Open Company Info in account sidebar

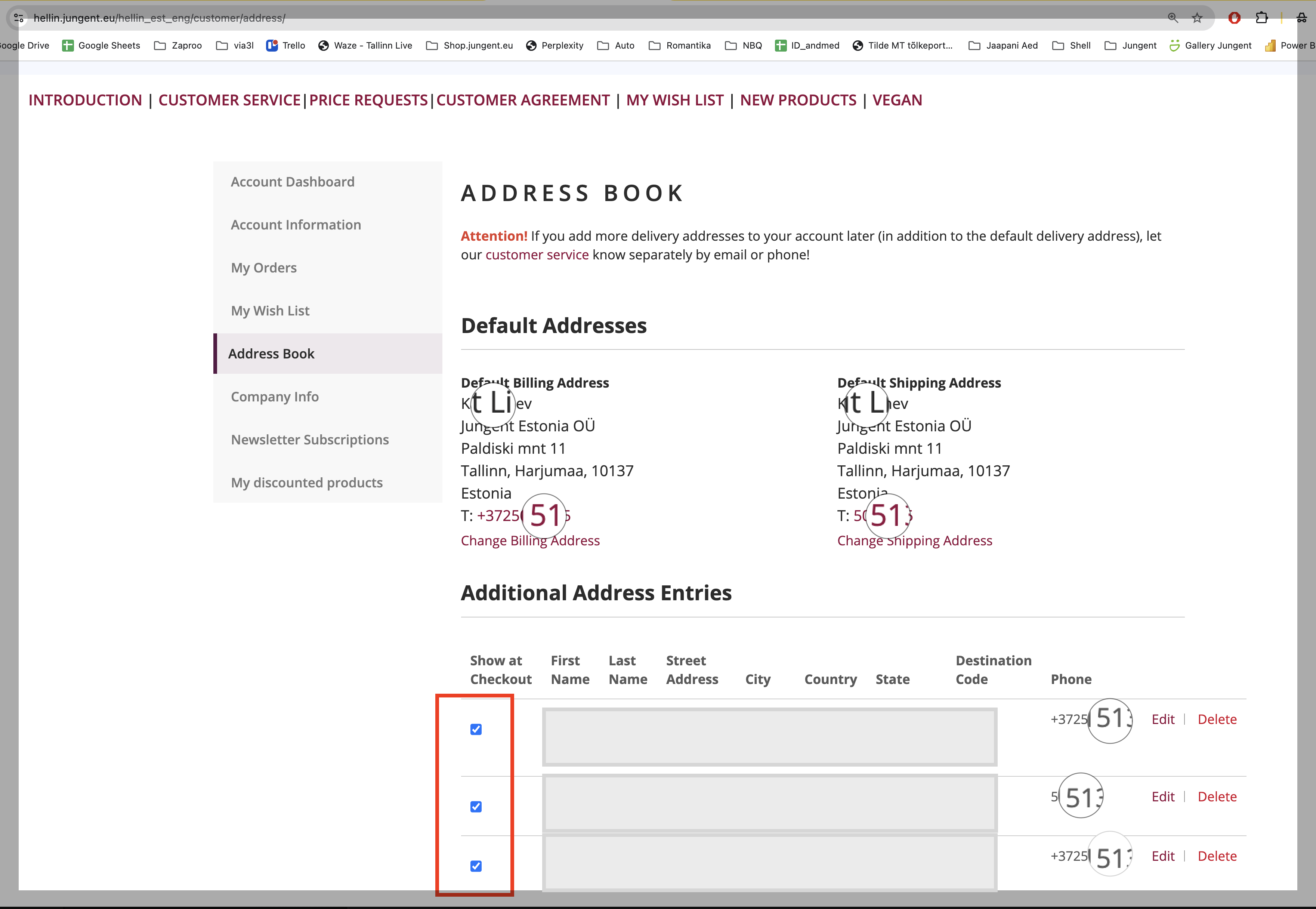(274, 397)
